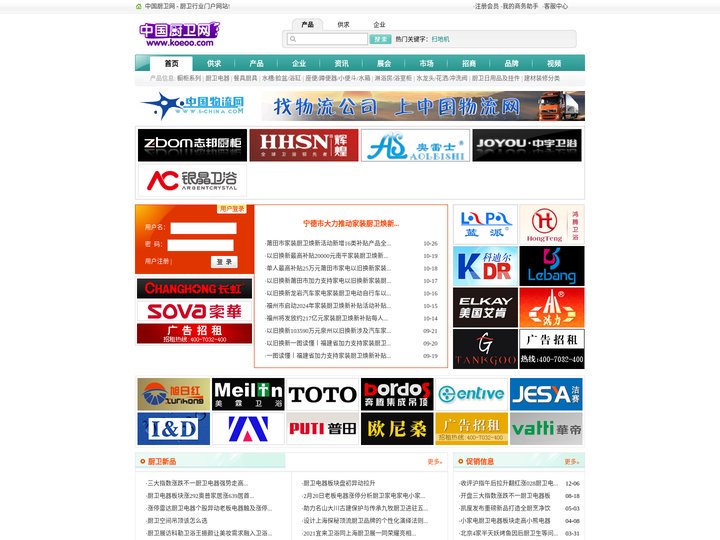Select the 企业 search tab
This screenshot has width=720, height=540.
pyautogui.click(x=379, y=25)
